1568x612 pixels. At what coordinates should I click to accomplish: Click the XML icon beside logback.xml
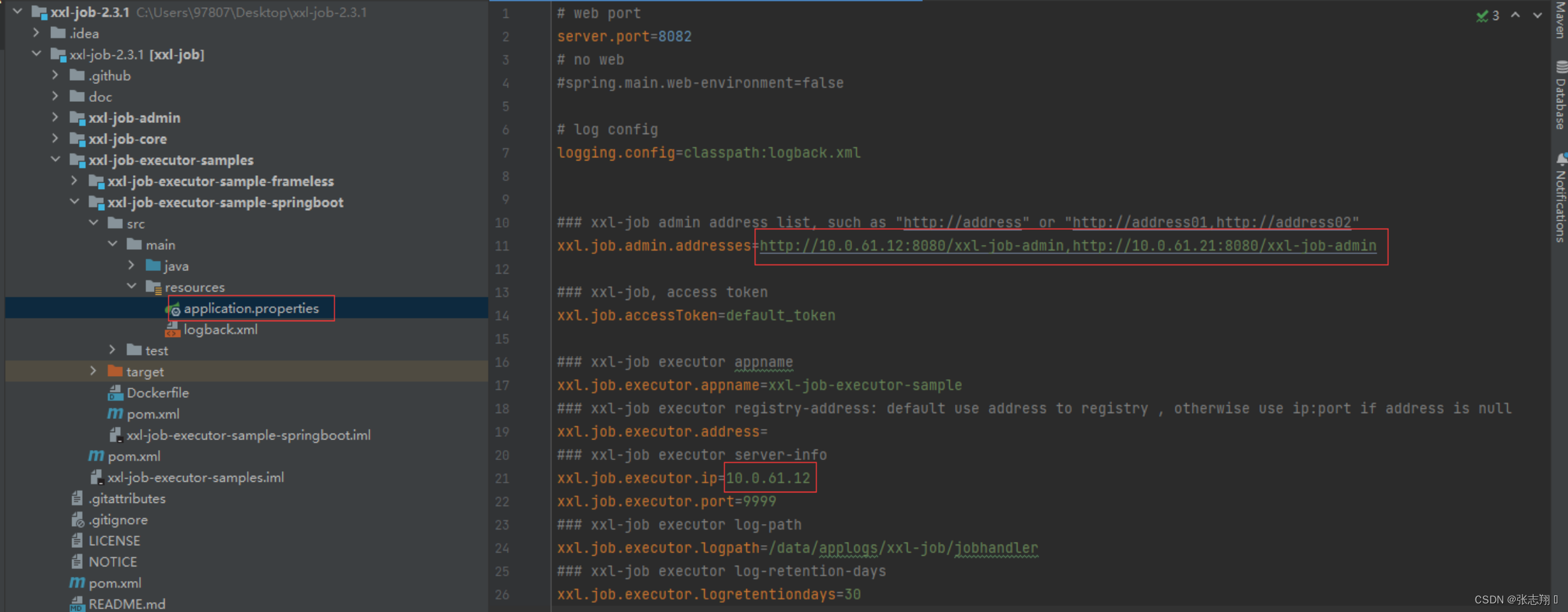(x=173, y=329)
